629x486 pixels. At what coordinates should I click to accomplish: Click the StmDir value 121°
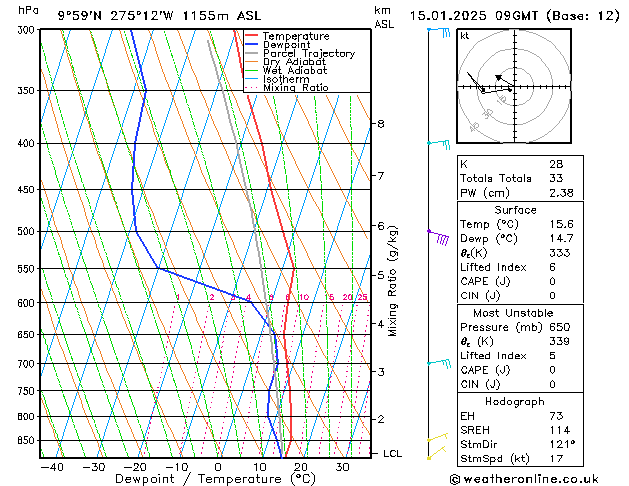click(x=562, y=444)
